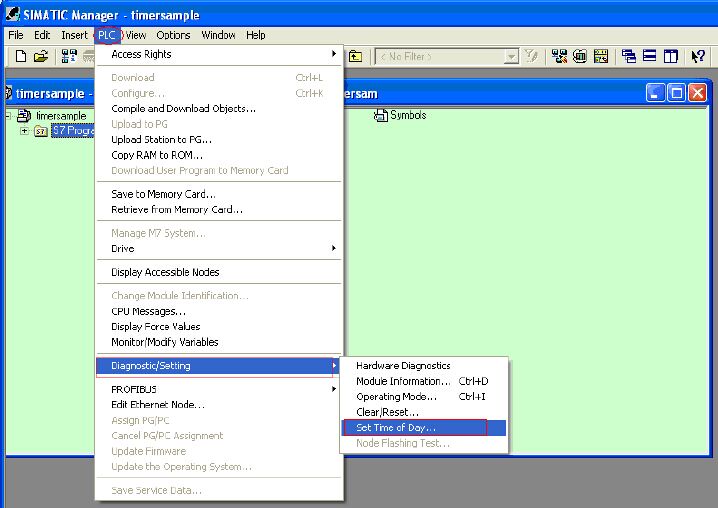
Task: Collapse the timersample tree node
Action: (x=8, y=115)
